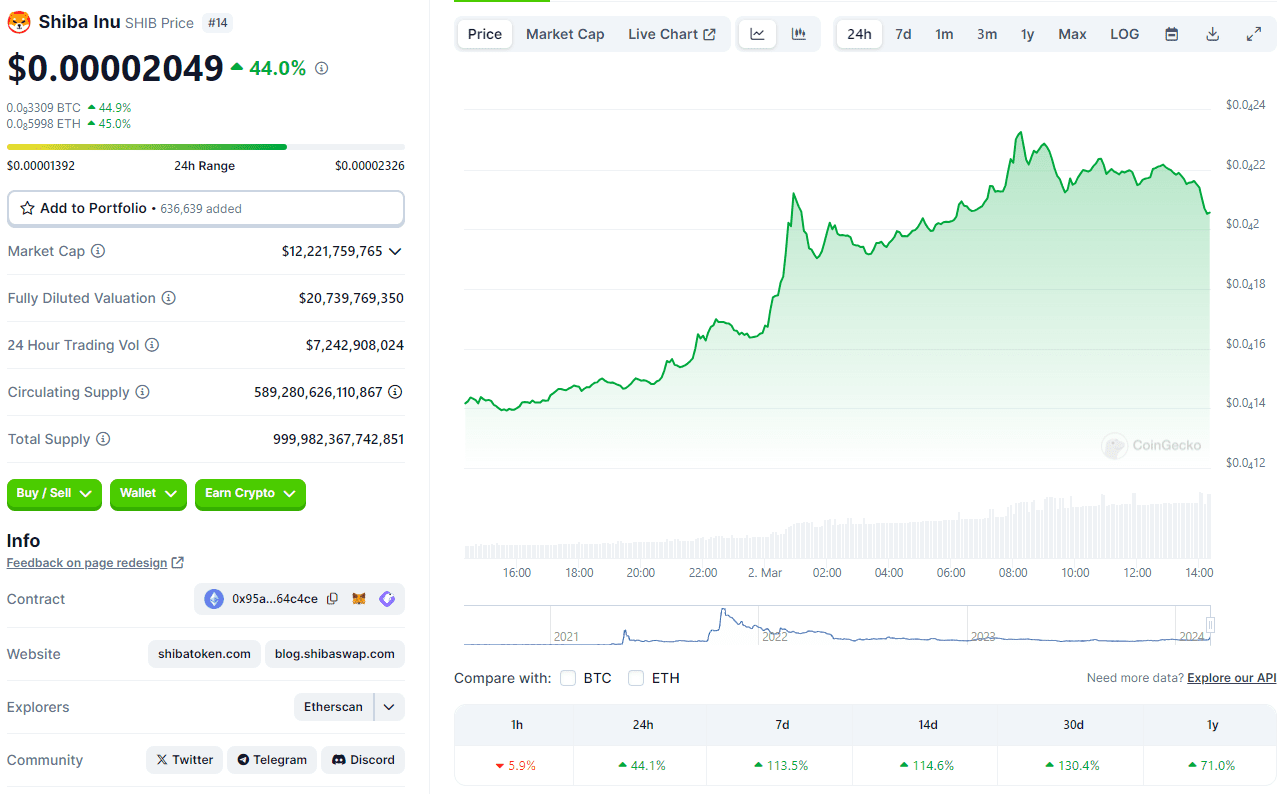Image resolution: width=1287 pixels, height=794 pixels.
Task: Show 24 Hour Trading Vol info icon
Action: [152, 345]
